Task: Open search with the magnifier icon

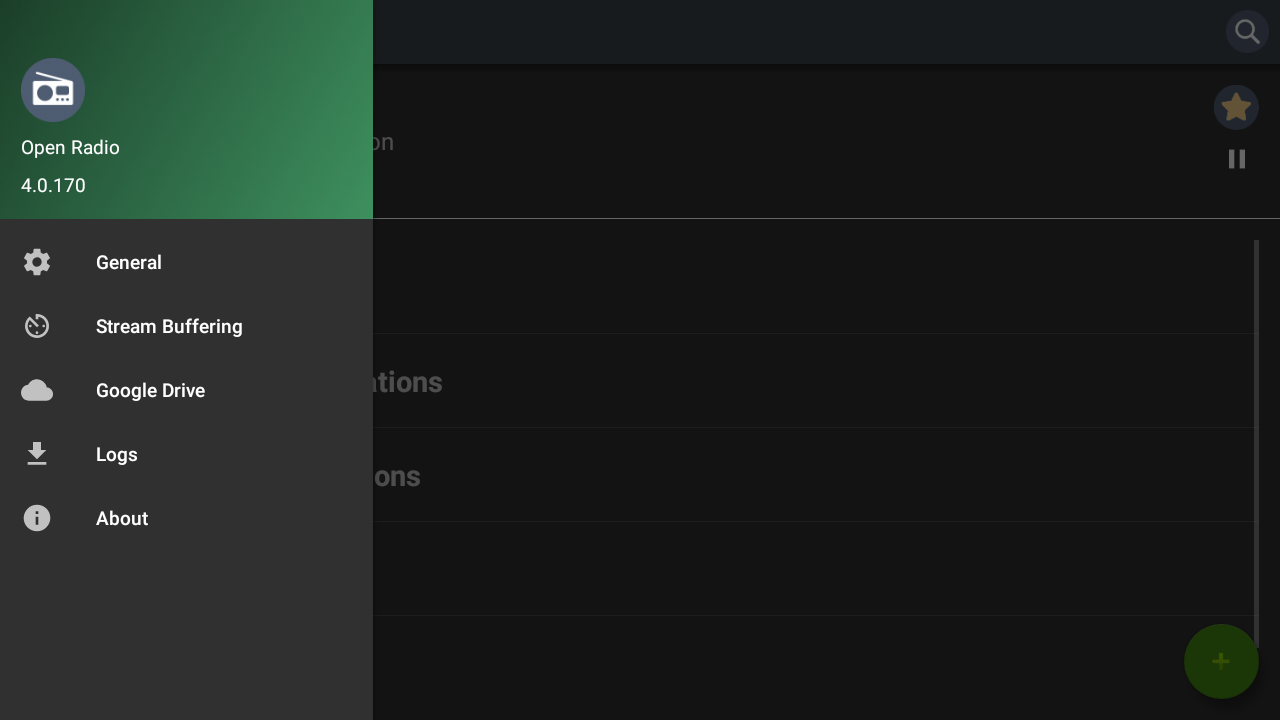Action: (1247, 32)
